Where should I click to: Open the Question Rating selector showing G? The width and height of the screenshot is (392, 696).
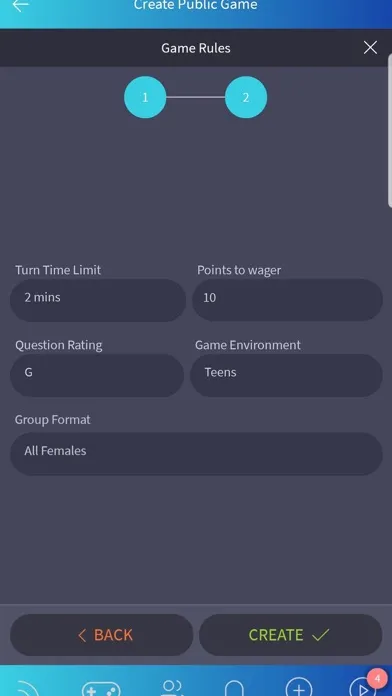point(97,375)
